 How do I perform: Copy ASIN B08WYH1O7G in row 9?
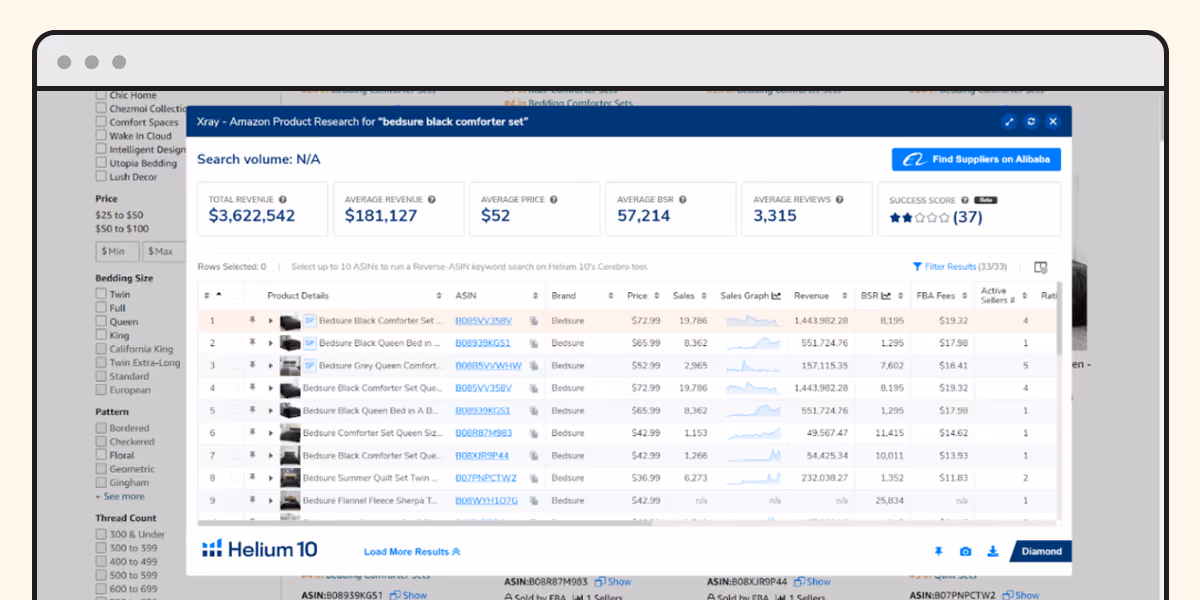point(534,500)
